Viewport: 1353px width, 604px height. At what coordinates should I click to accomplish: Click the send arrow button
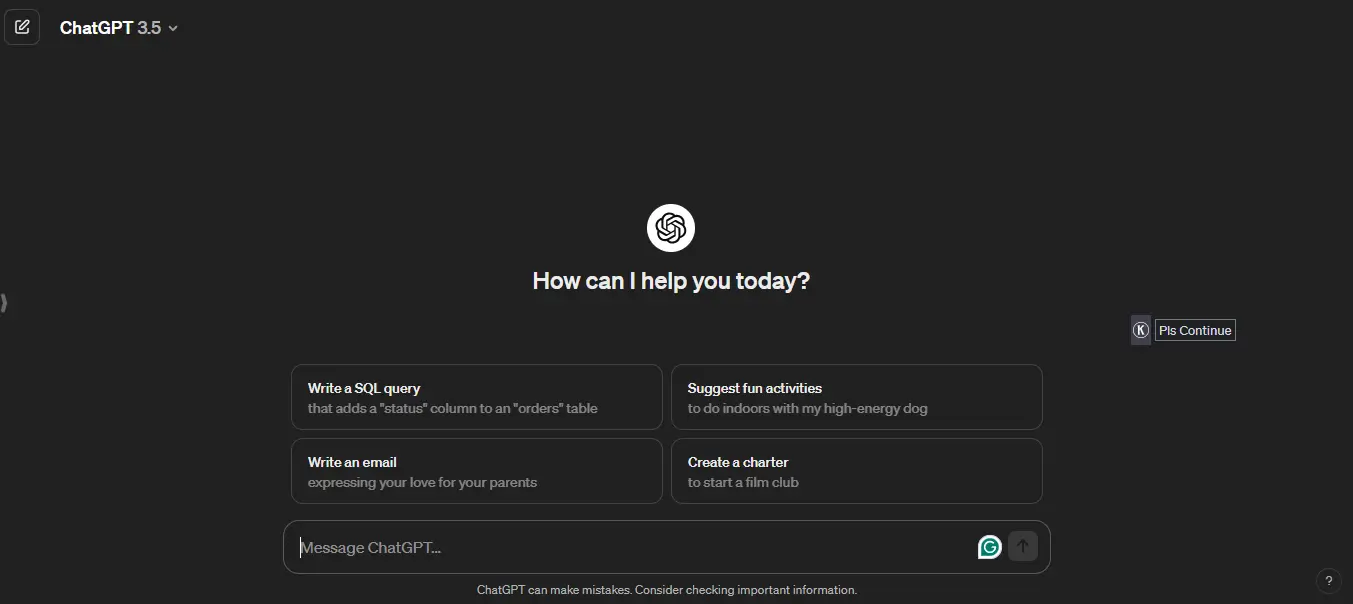pyautogui.click(x=1022, y=546)
